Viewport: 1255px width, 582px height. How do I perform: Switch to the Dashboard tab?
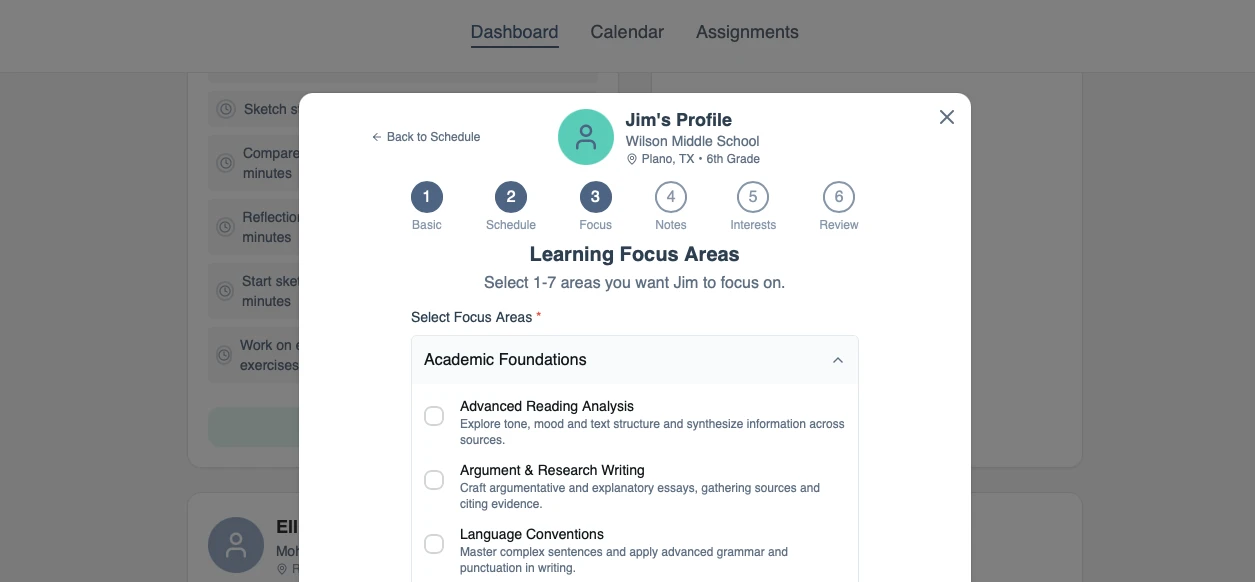coord(514,32)
